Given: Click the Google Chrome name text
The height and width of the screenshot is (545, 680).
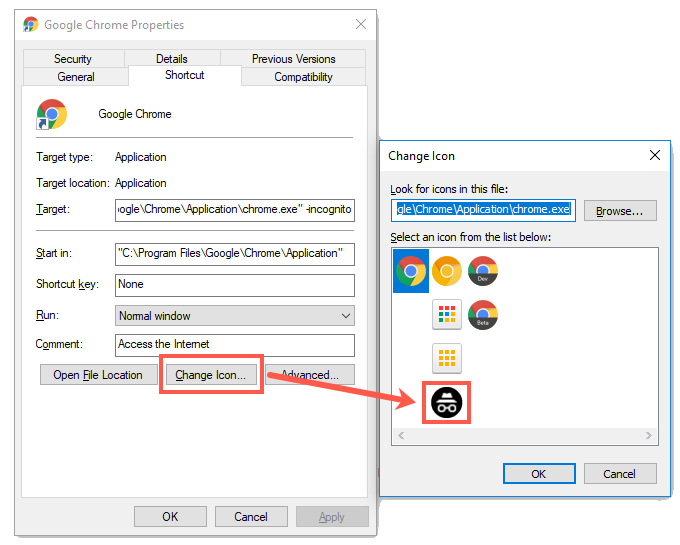Looking at the screenshot, I should coord(135,114).
